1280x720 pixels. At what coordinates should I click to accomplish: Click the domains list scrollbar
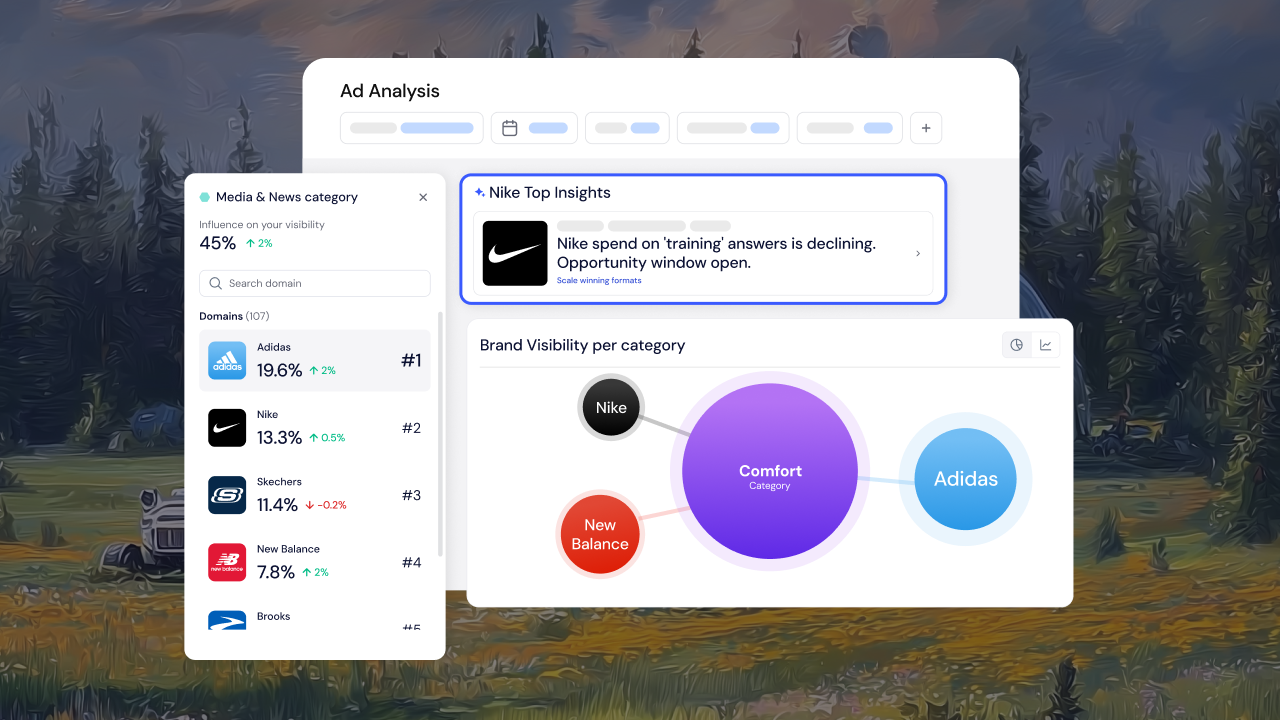pos(441,434)
